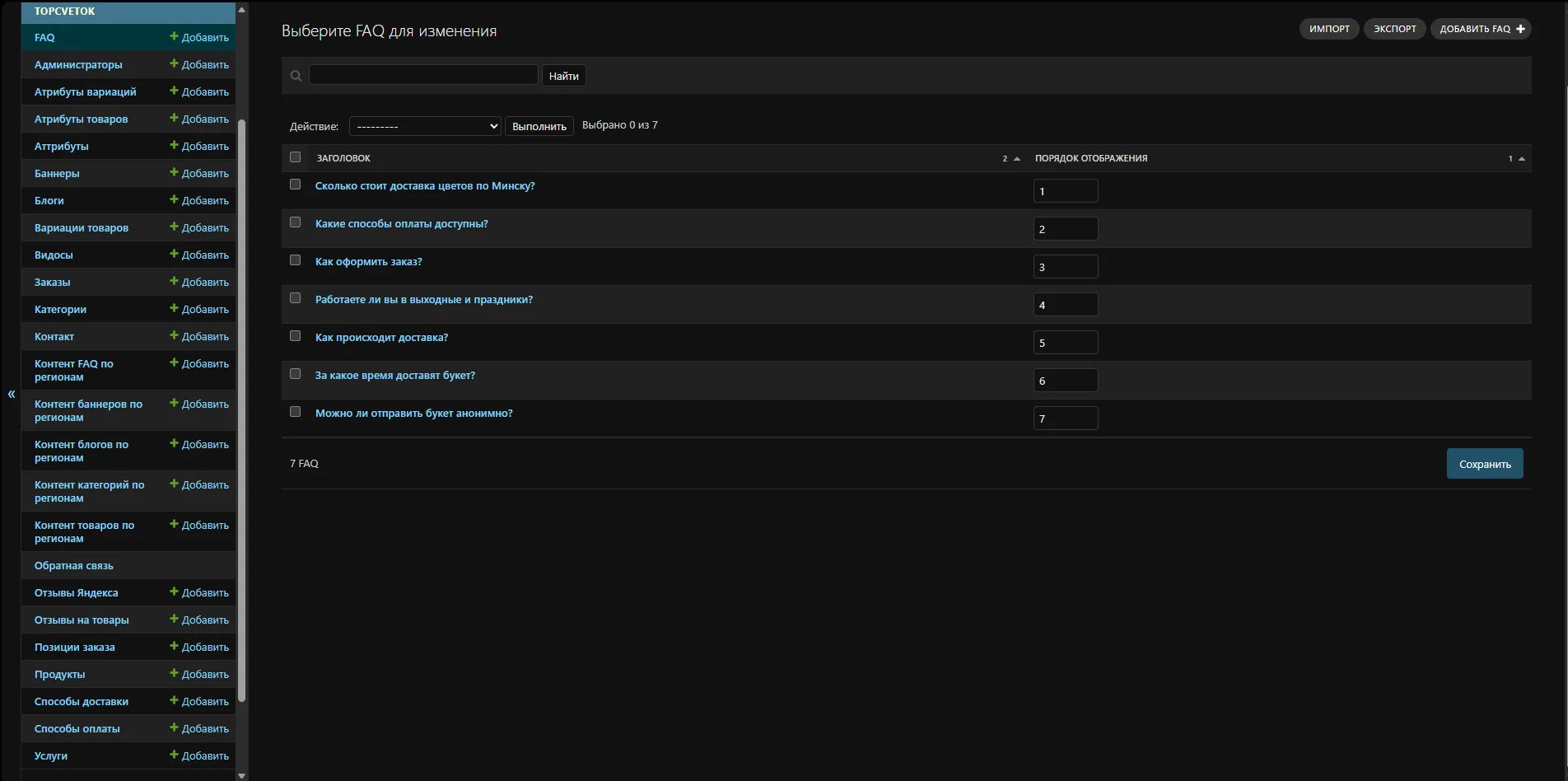Open Способы доставки sidebar section
1568x781 pixels.
click(82, 701)
